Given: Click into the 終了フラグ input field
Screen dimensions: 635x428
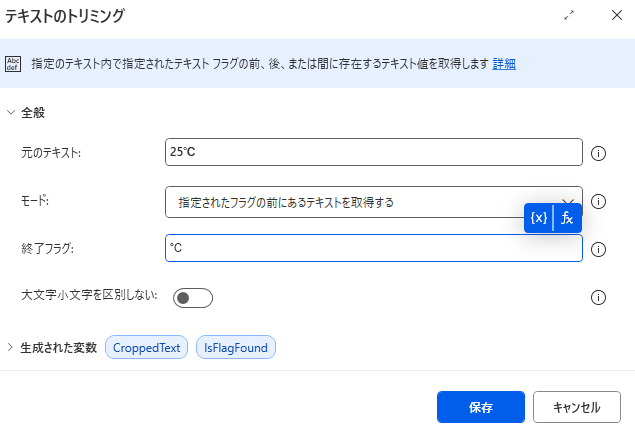Looking at the screenshot, I should pyautogui.click(x=373, y=248).
